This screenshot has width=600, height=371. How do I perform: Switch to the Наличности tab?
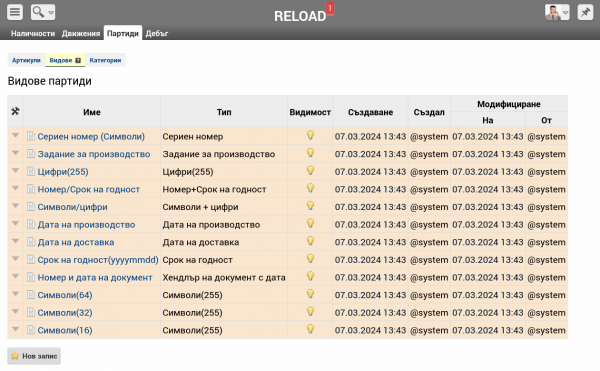[33, 34]
